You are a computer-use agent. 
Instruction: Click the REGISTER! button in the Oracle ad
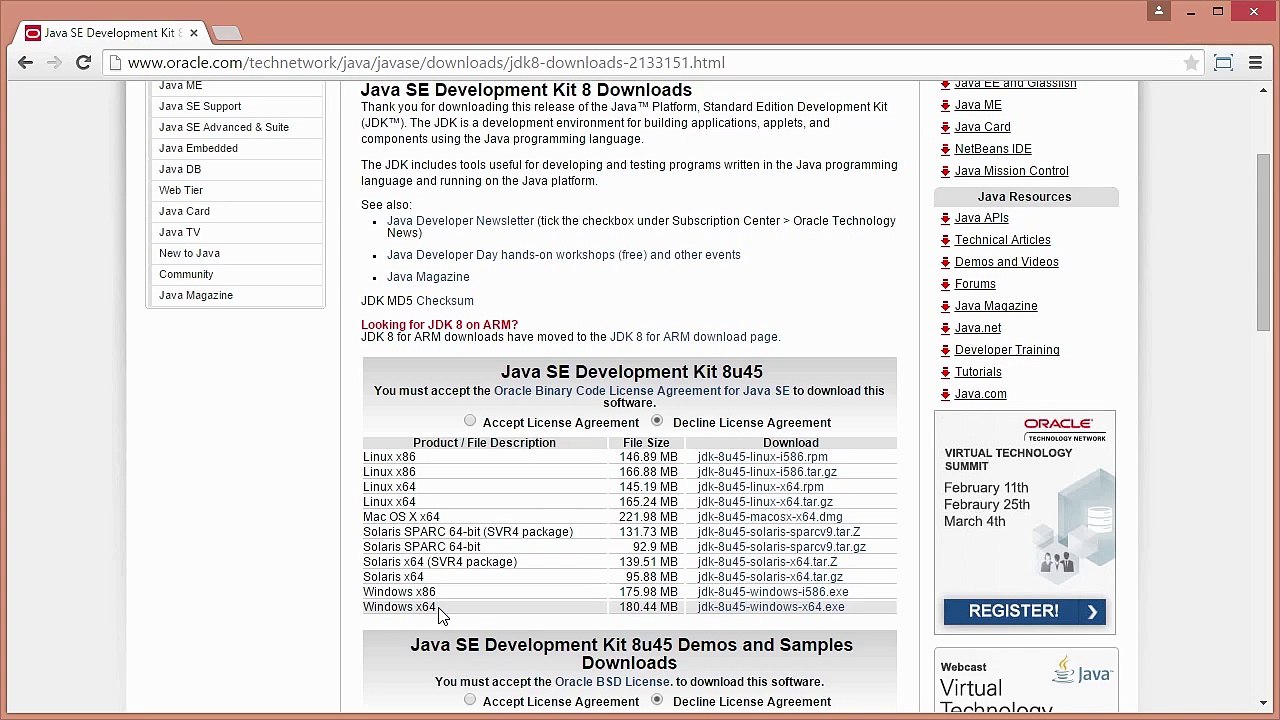(1025, 611)
